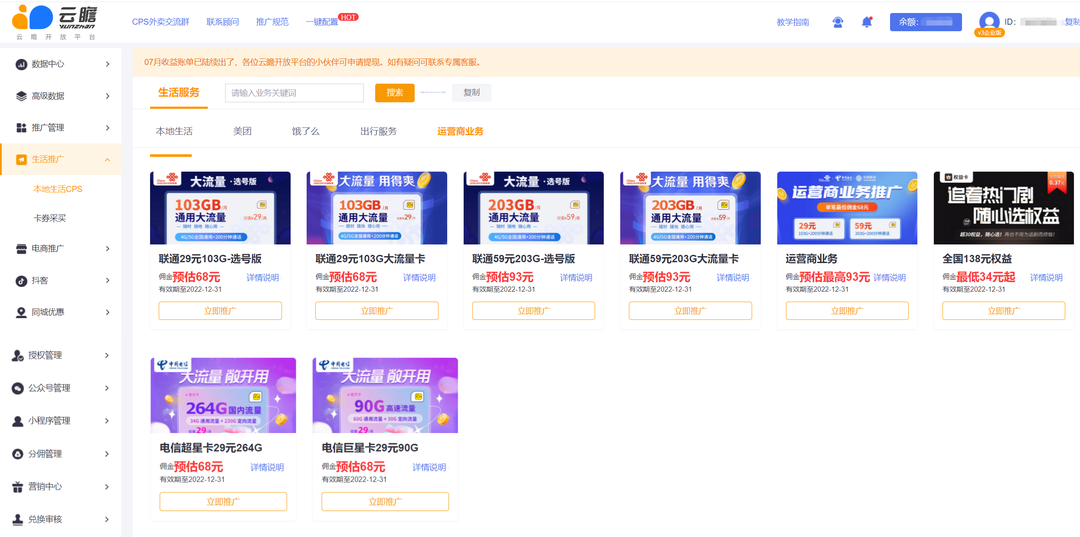Screen dimensions: 1080x537
Task: Click the 同城优惠 location icon
Action: pyautogui.click(x=21, y=312)
